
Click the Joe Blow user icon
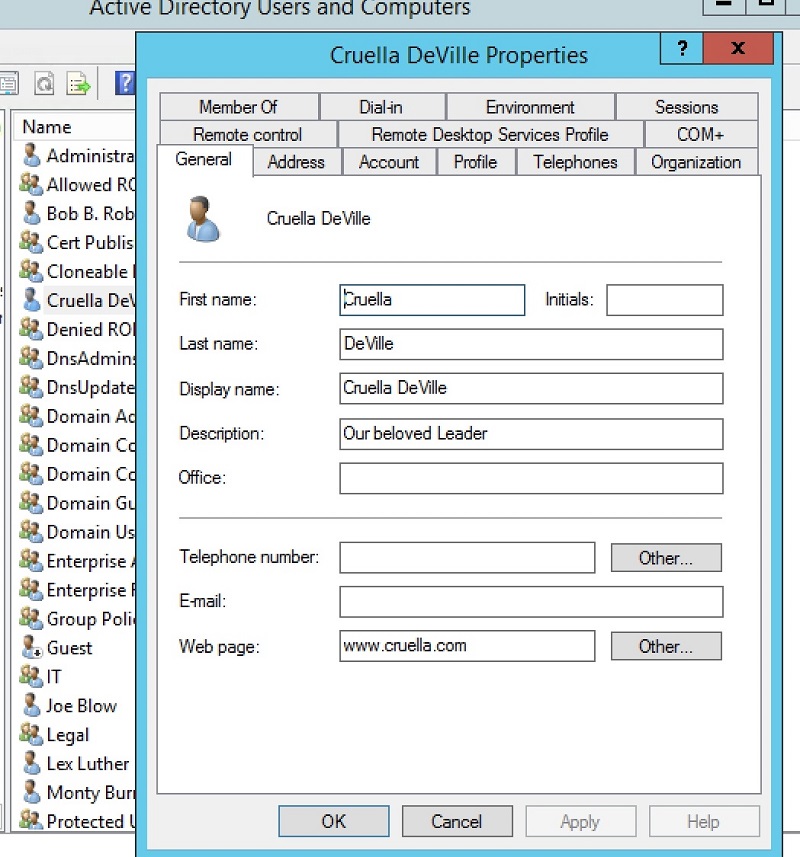point(31,705)
